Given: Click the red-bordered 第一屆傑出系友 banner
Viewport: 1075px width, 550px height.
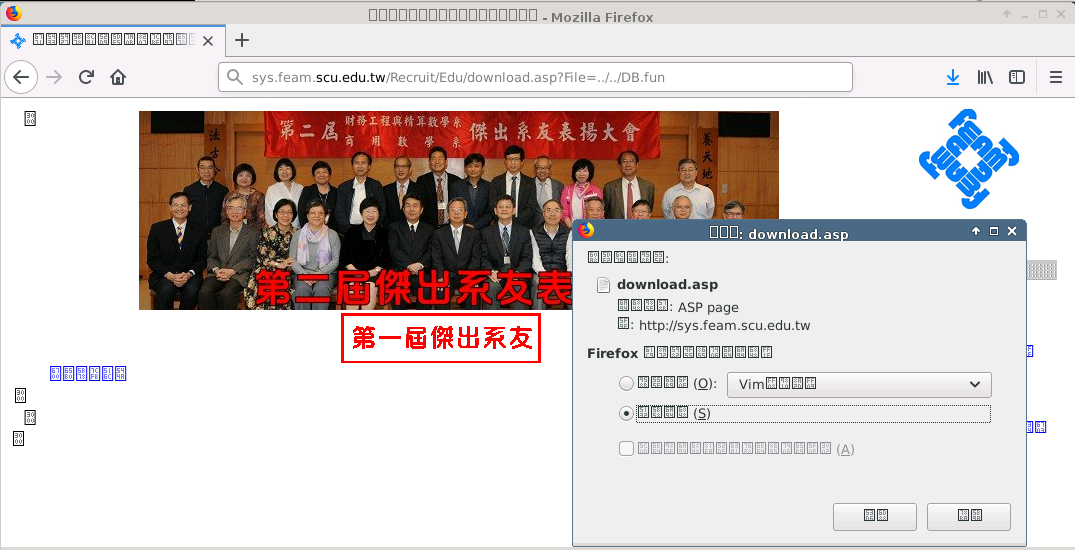Looking at the screenshot, I should pos(441,338).
